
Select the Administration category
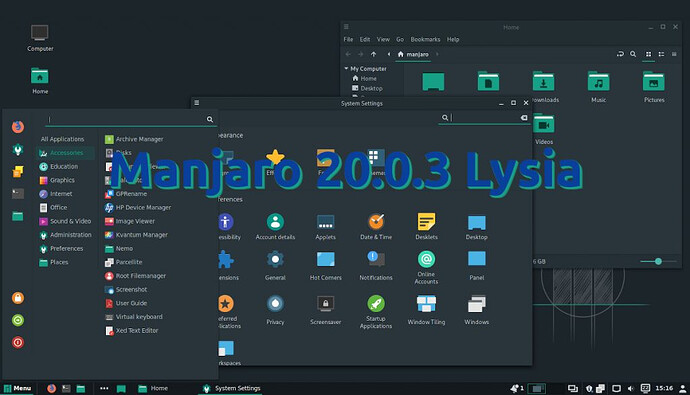(66, 234)
